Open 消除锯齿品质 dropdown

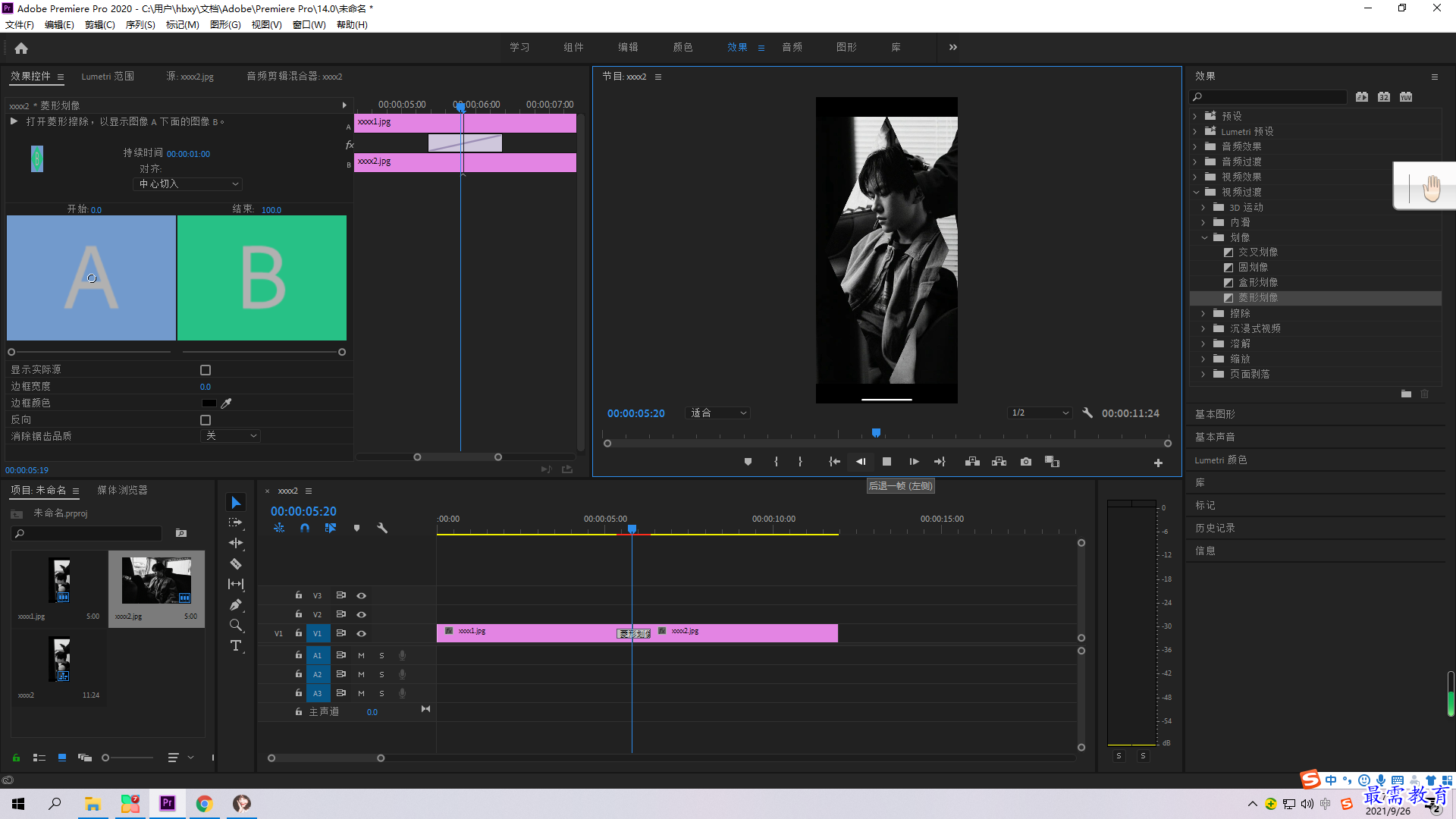(x=231, y=436)
